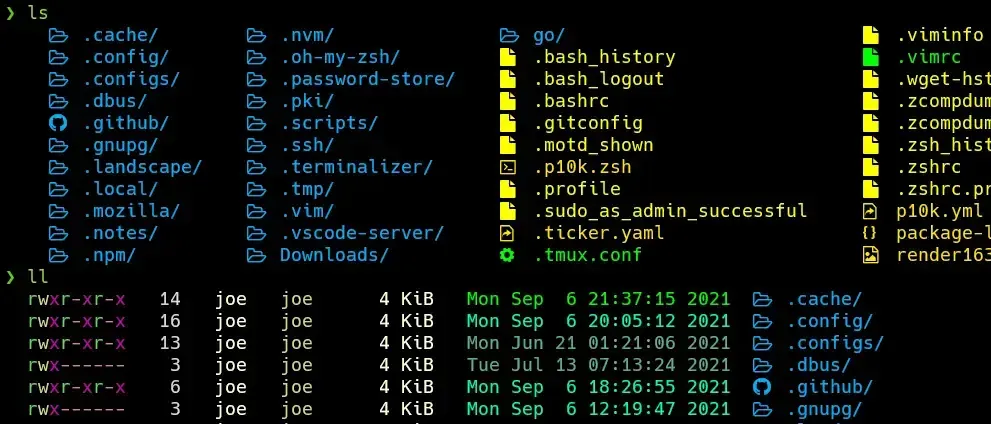Click the image icon beside render163

pos(871,255)
